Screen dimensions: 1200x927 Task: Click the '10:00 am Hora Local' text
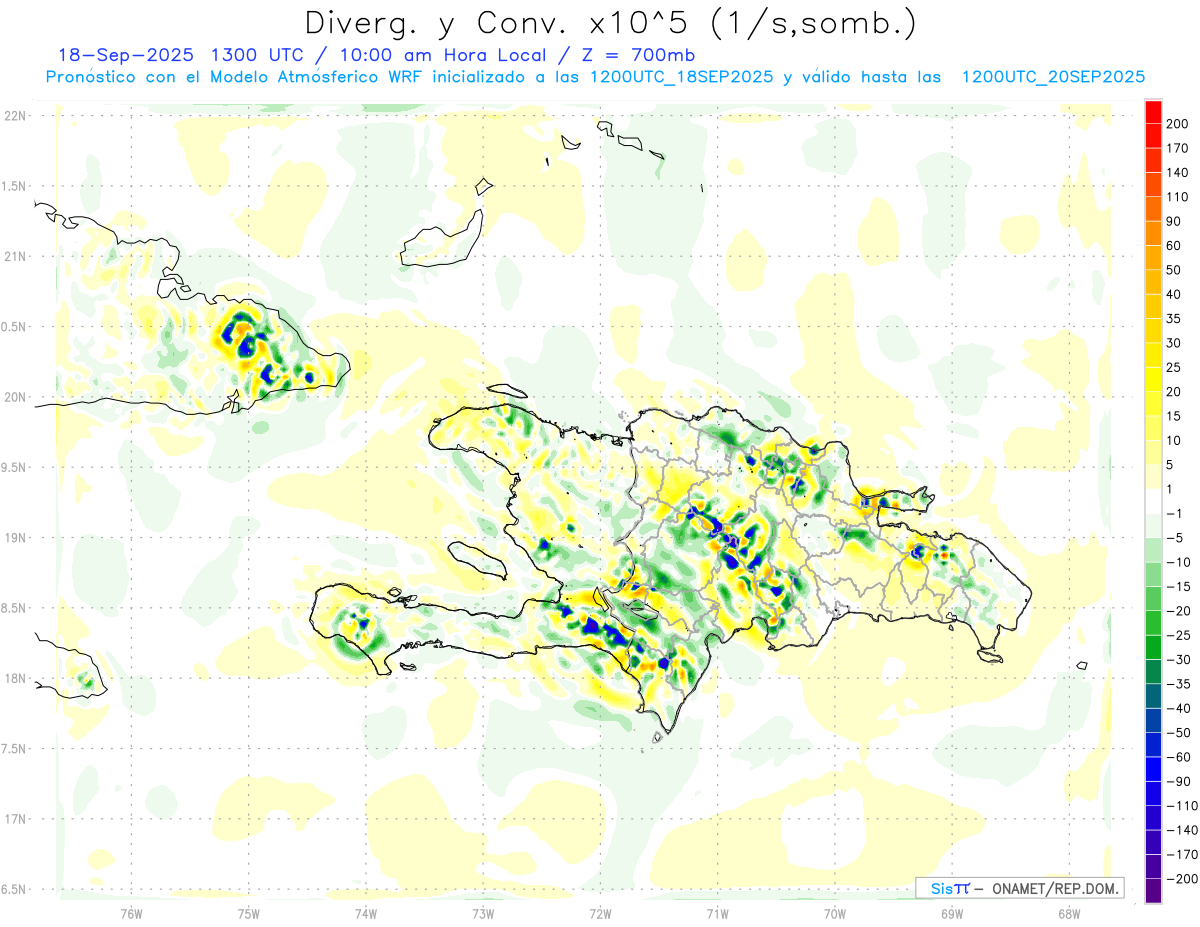pyautogui.click(x=454, y=55)
